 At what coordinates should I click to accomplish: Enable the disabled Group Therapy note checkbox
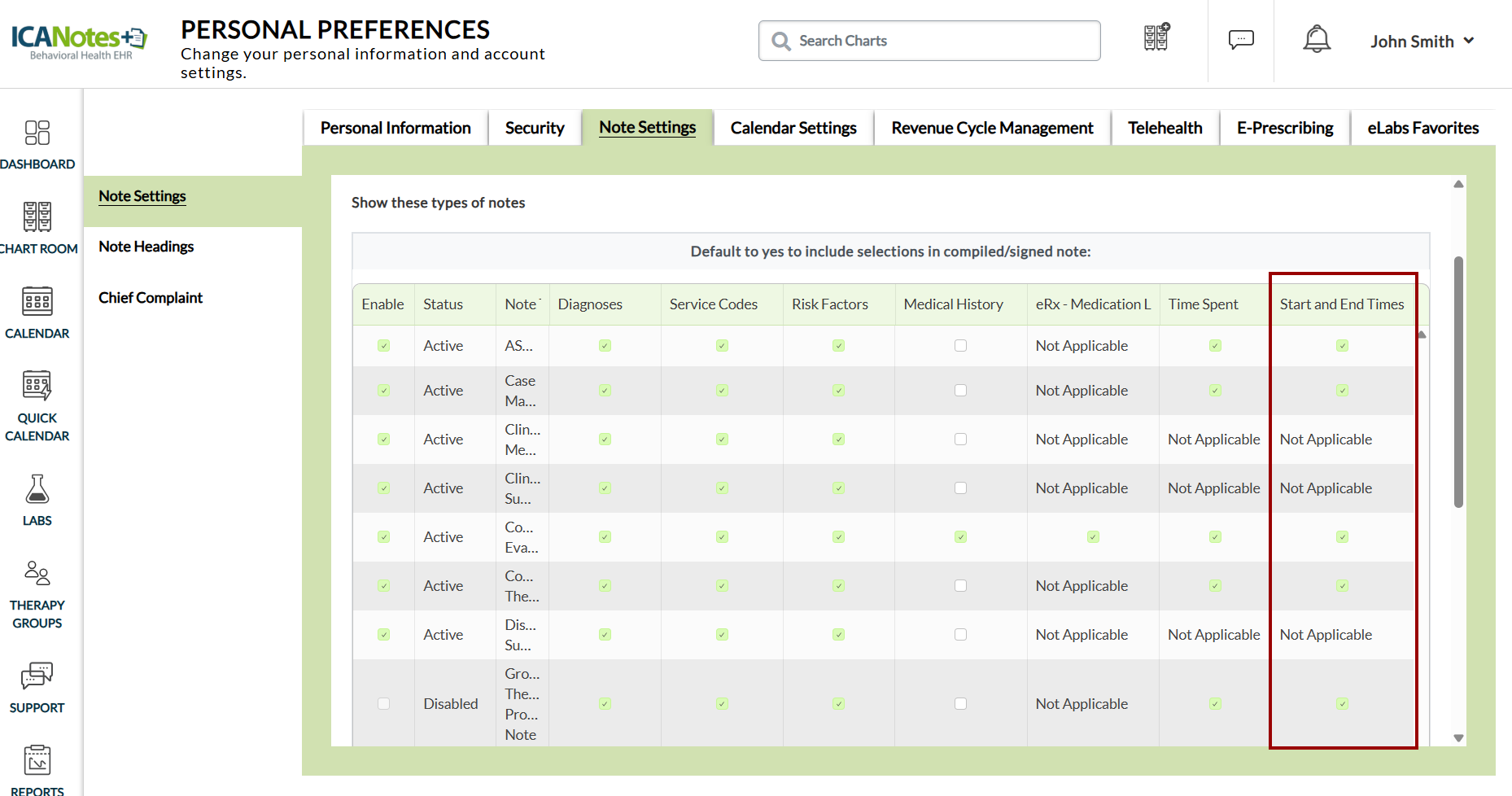[x=384, y=703]
